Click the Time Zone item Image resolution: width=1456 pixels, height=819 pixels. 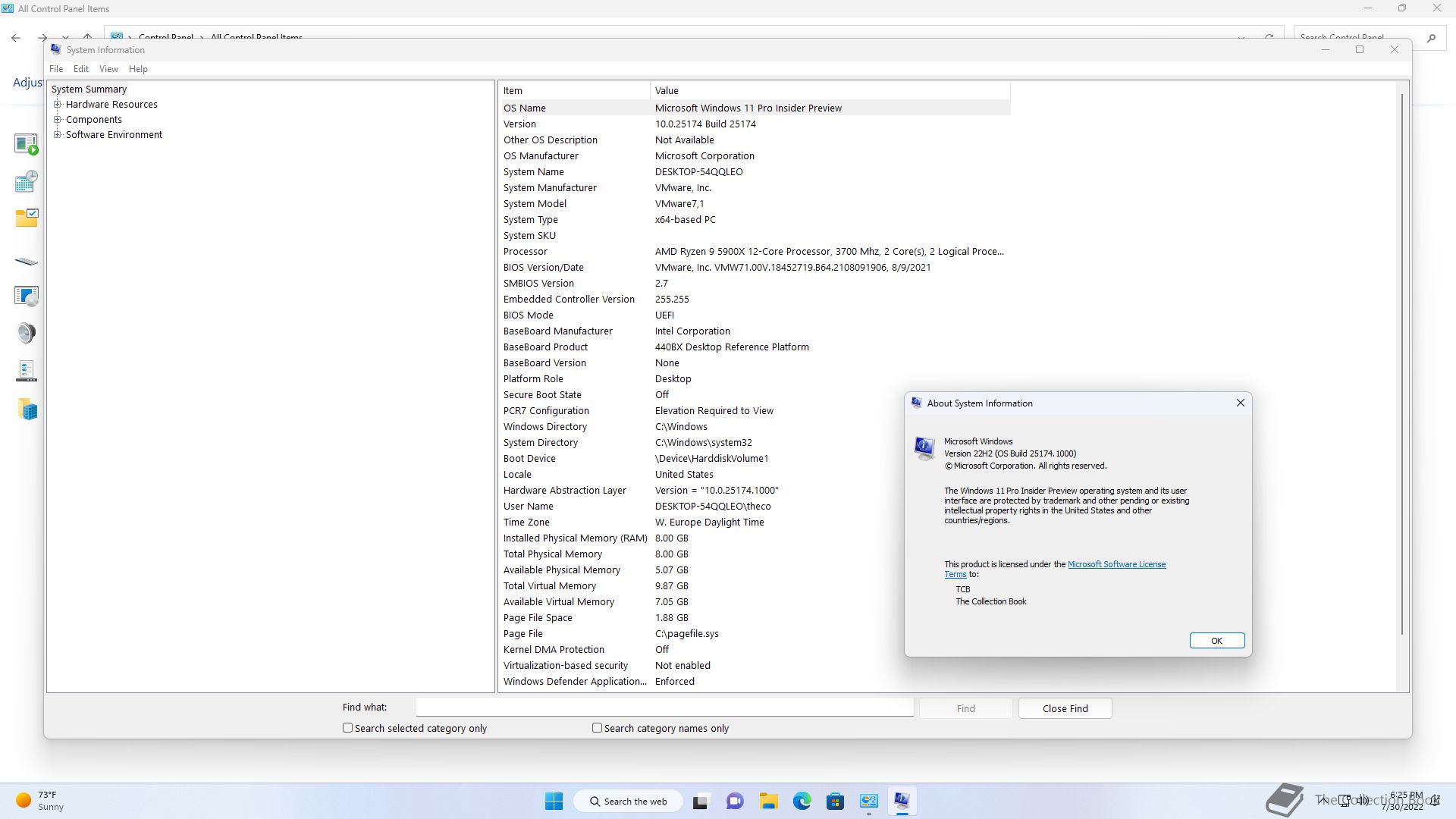coord(526,522)
